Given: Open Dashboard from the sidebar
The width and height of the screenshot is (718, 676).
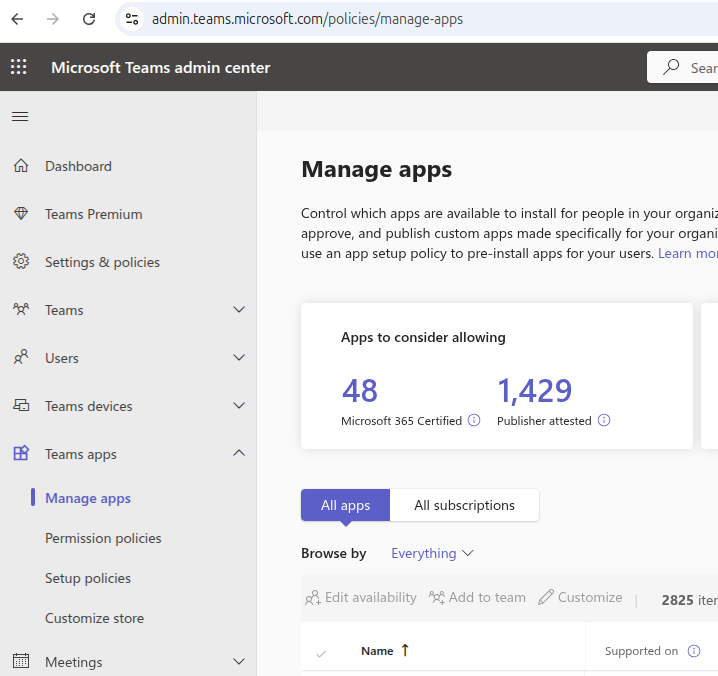Looking at the screenshot, I should (x=78, y=166).
